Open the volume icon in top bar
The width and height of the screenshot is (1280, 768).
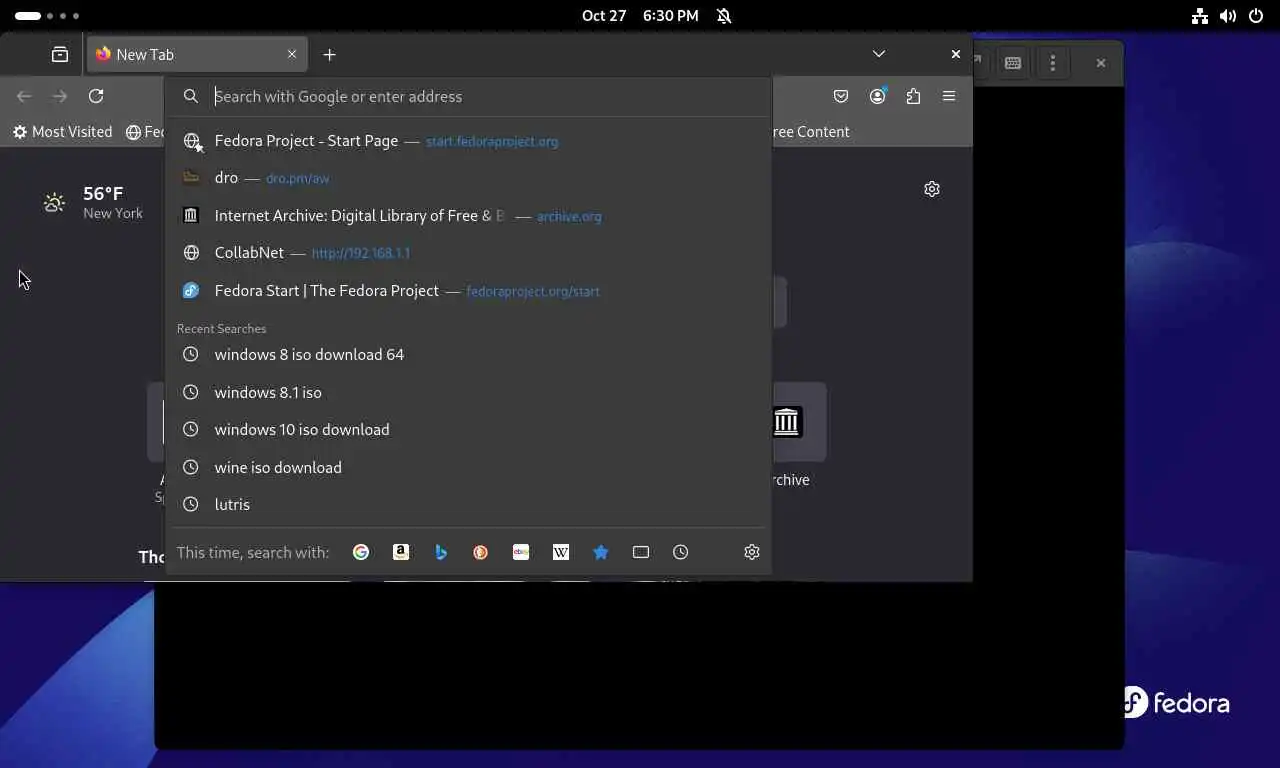1228,16
